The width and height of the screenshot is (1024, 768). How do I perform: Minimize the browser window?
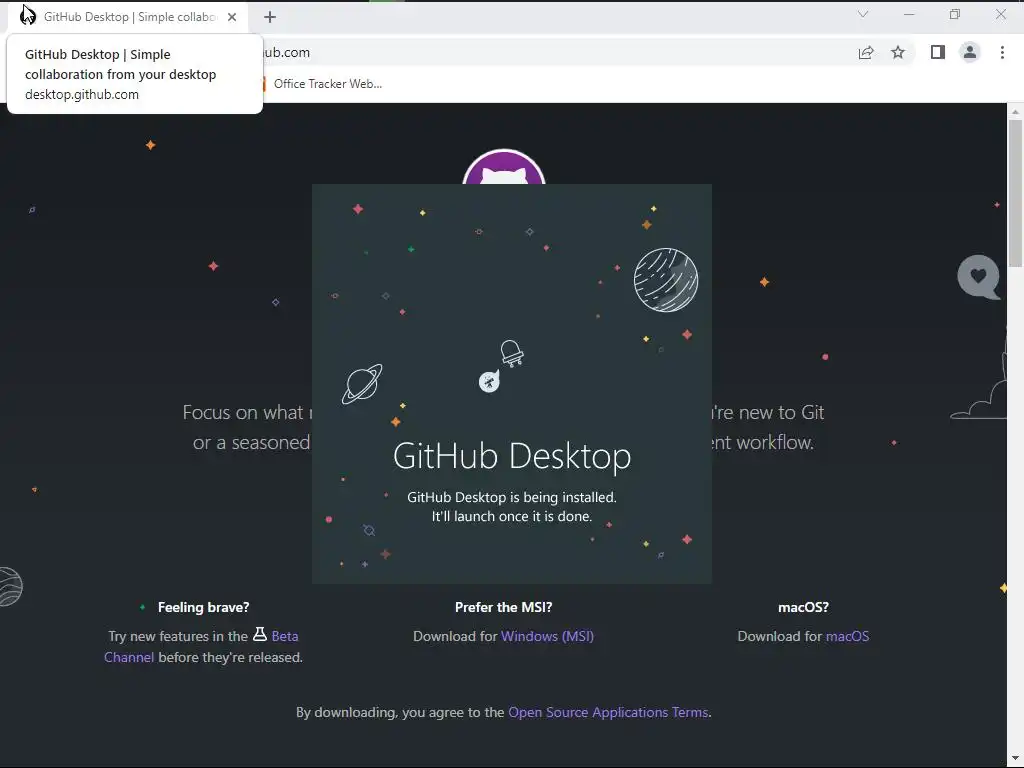click(x=909, y=14)
